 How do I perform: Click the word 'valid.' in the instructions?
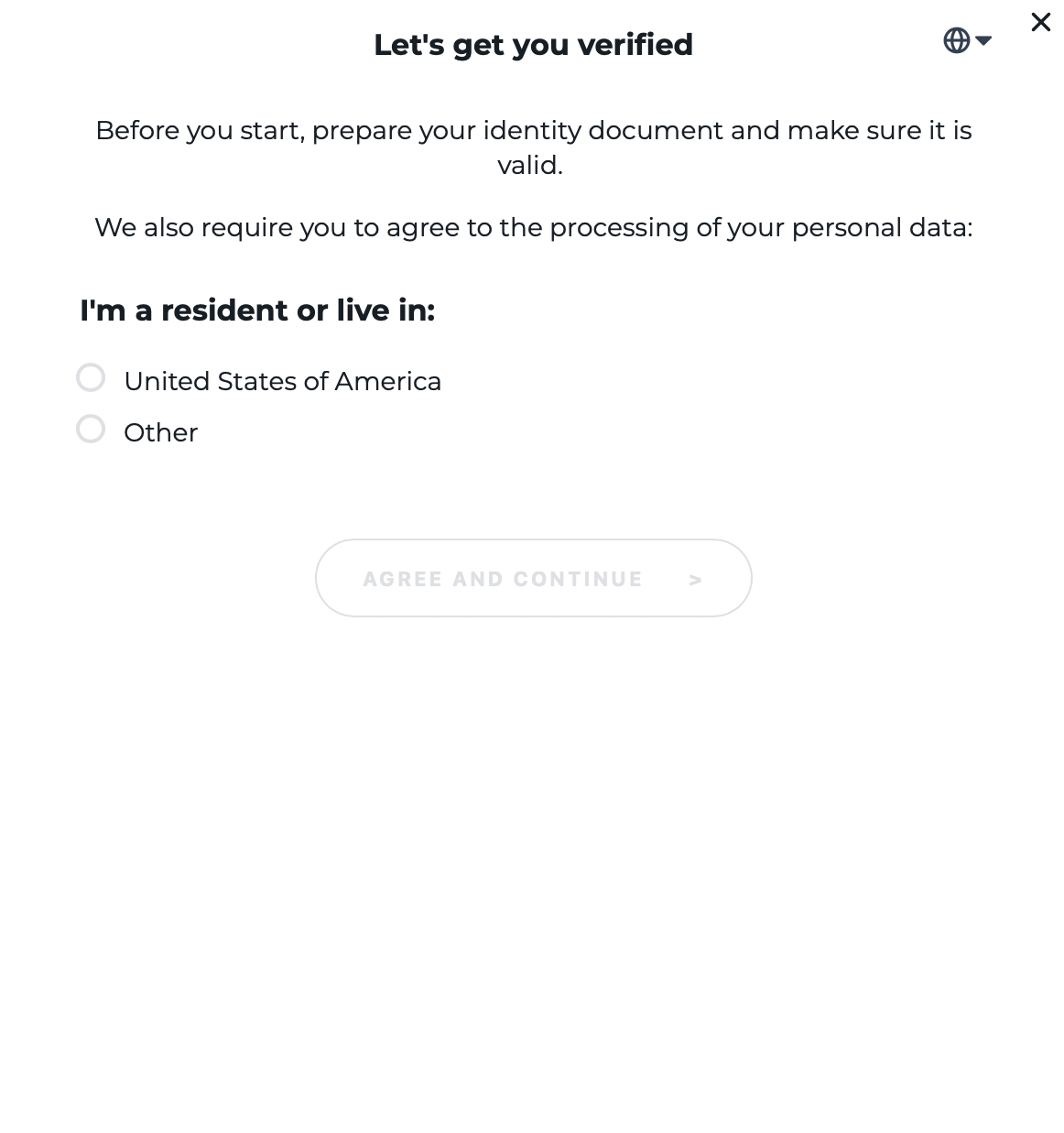tap(529, 165)
